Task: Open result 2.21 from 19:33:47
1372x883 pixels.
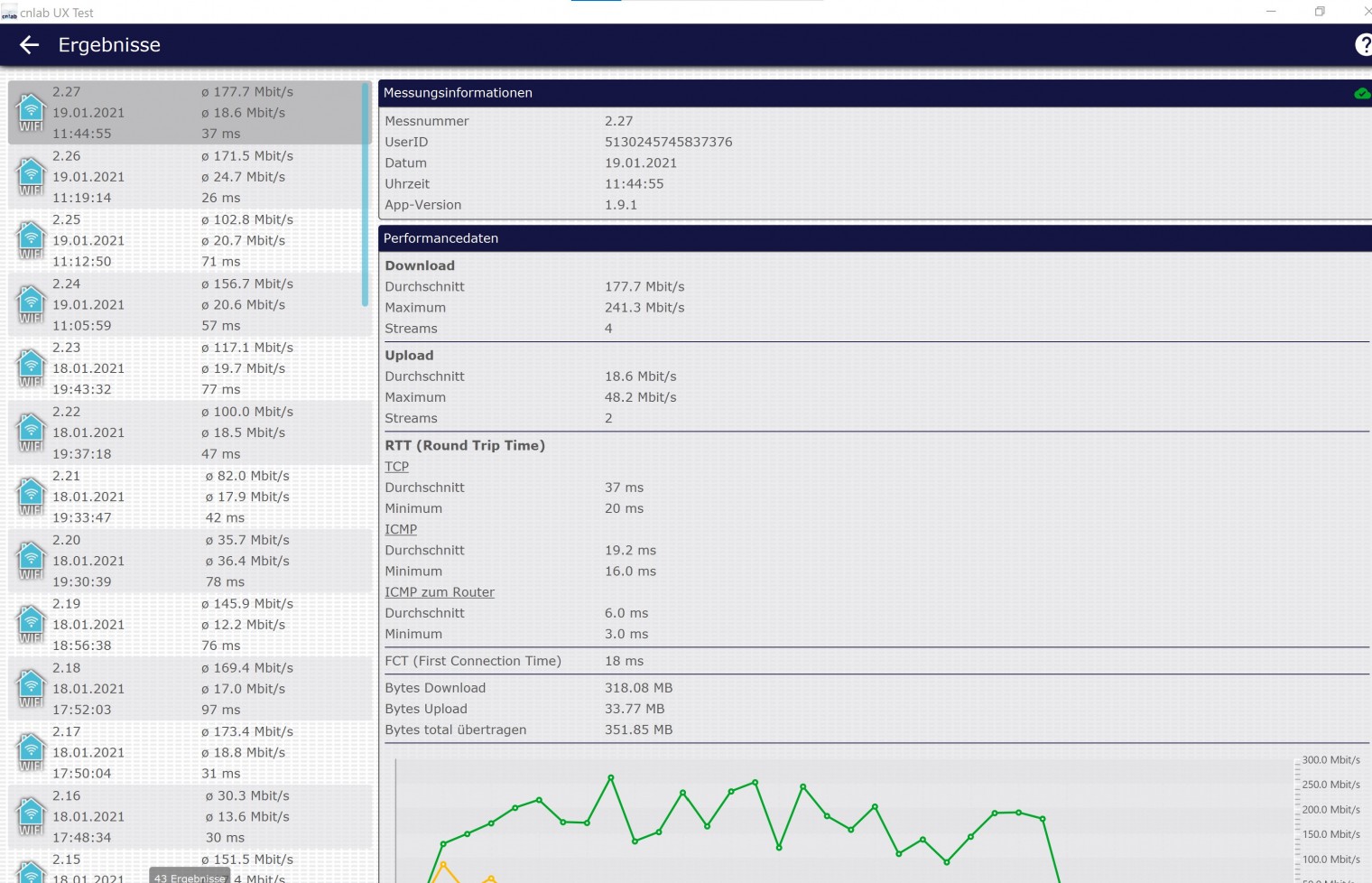Action: (181, 497)
